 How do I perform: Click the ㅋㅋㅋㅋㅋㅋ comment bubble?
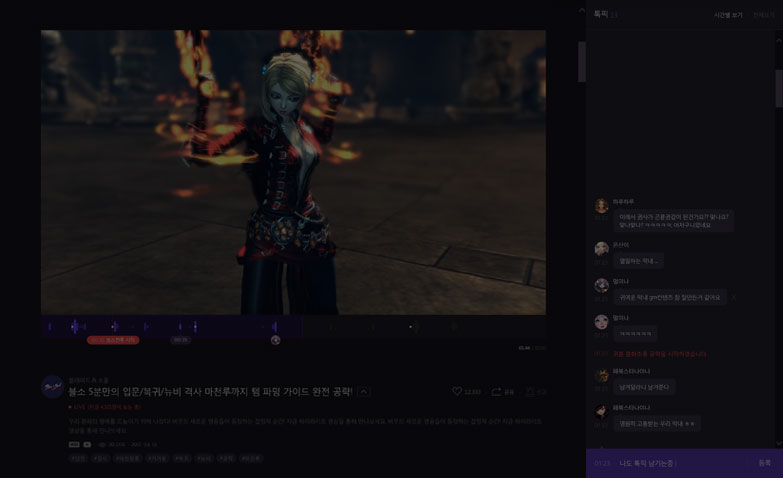click(x=635, y=334)
